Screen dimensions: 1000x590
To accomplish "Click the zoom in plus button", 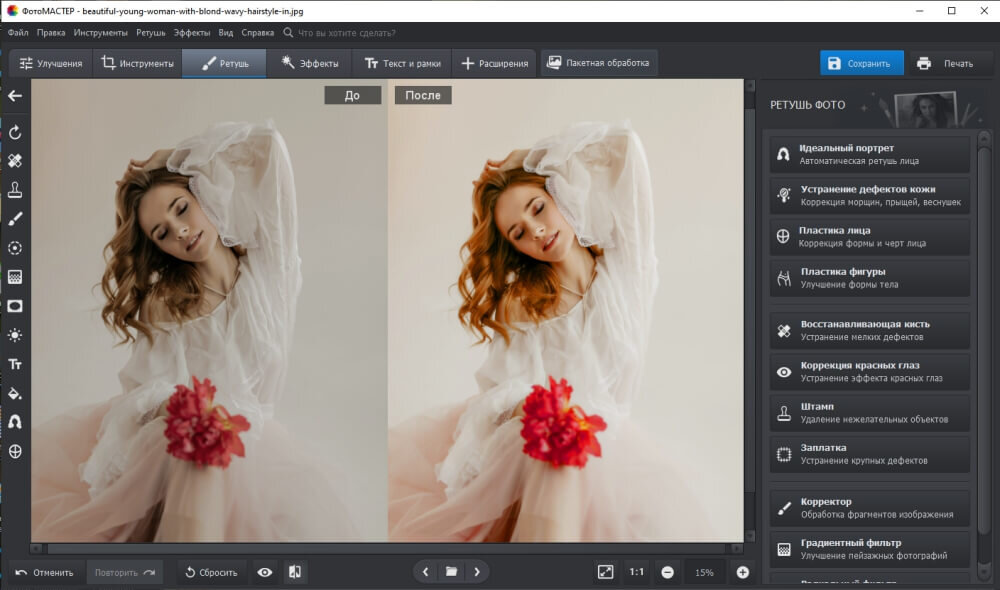I will pos(742,572).
